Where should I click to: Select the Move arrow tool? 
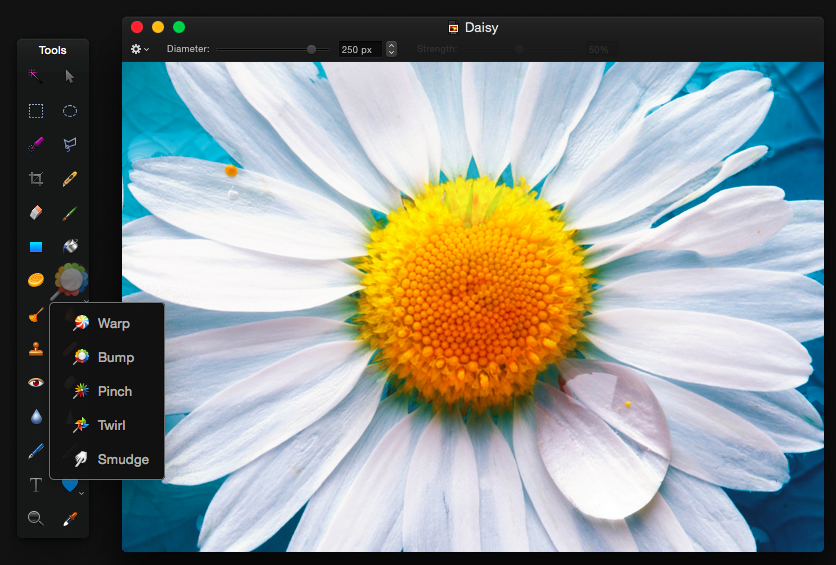[70, 76]
